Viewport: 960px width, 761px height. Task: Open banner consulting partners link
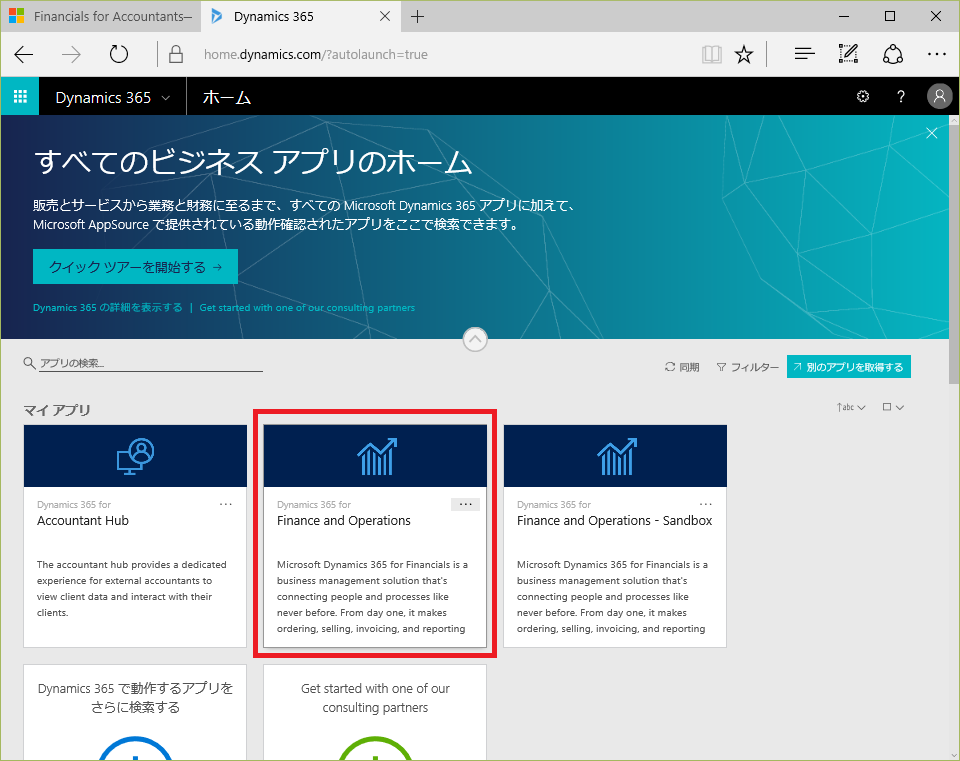307,307
